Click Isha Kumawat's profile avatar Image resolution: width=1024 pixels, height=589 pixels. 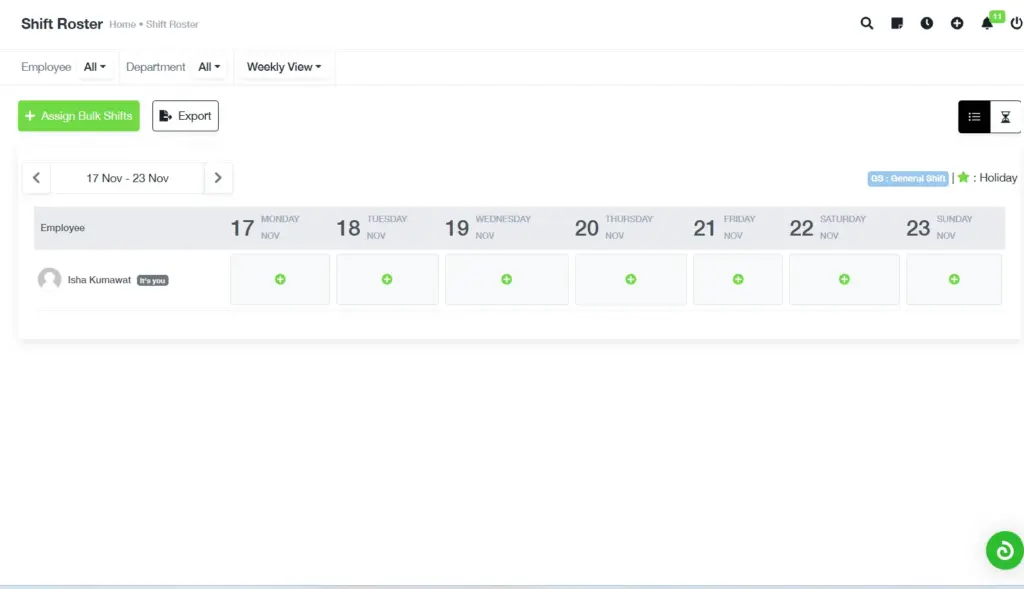[x=49, y=279]
